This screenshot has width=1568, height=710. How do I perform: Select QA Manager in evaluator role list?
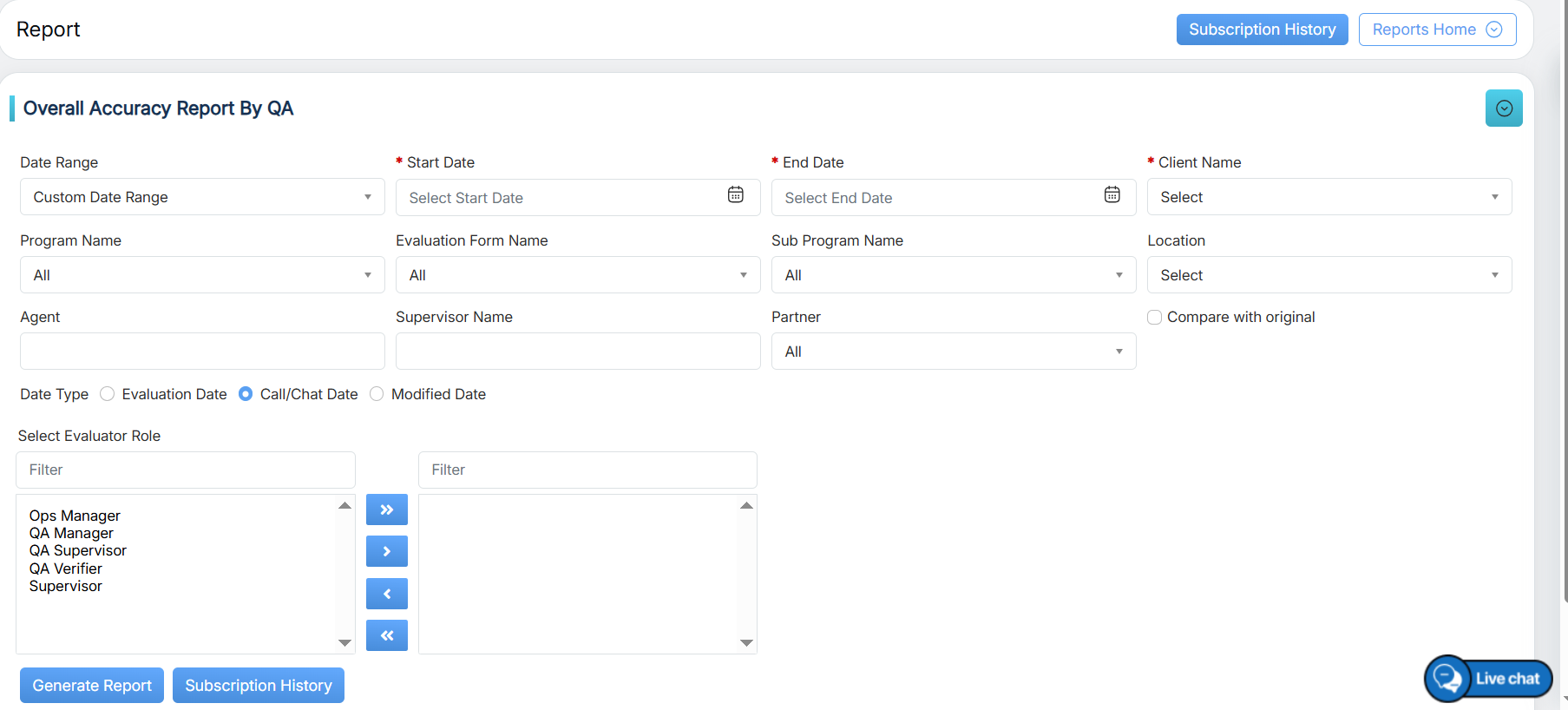point(71,533)
